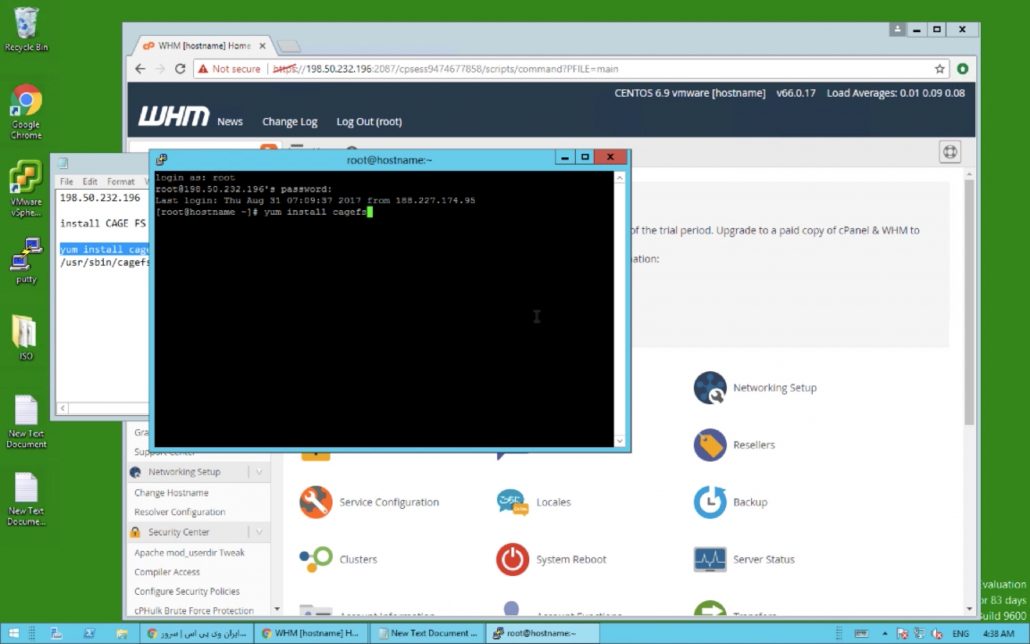Open the Notepad File menu

66,182
